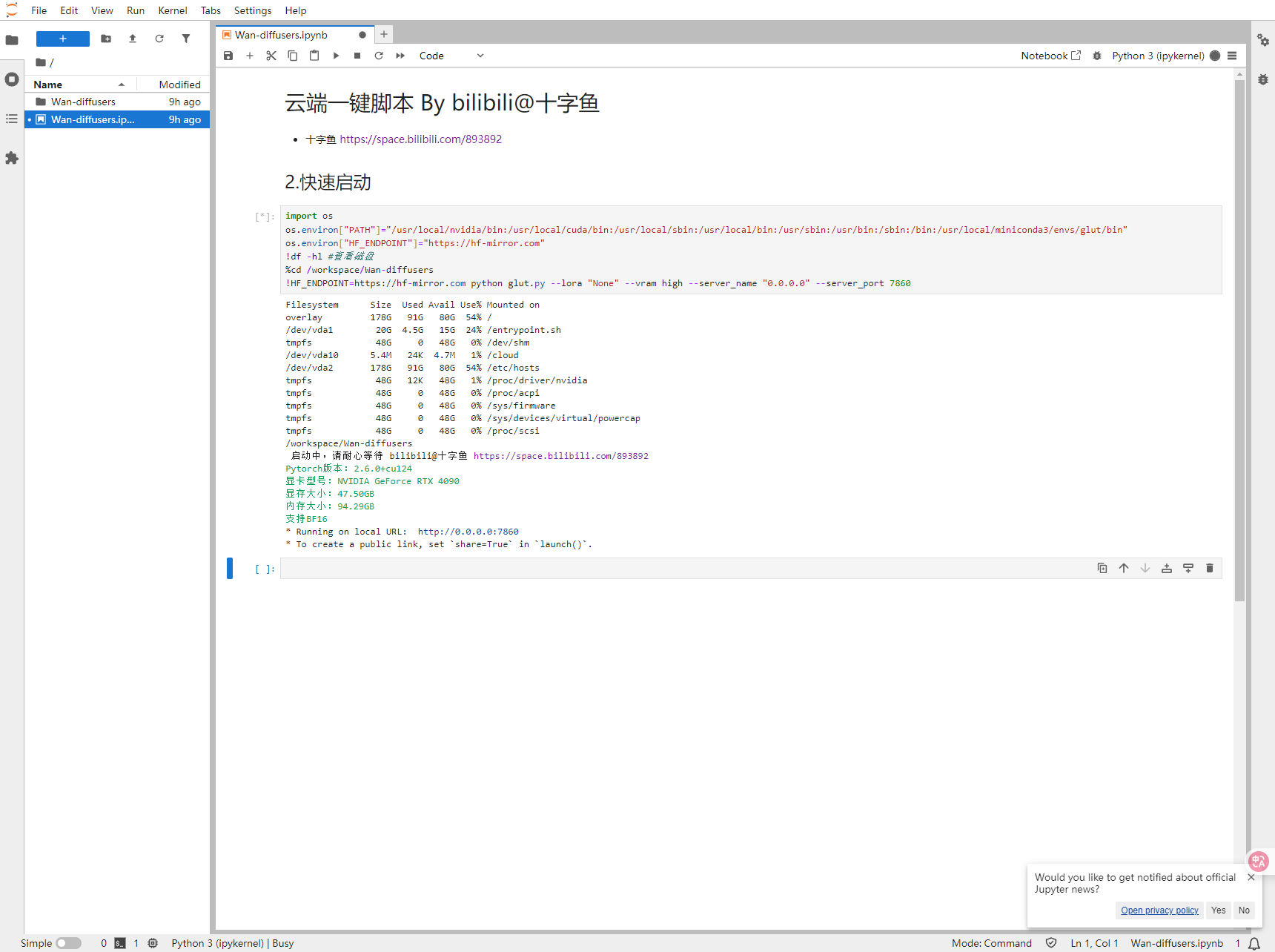Upload files using the upload icon
1275x952 pixels.
pyautogui.click(x=133, y=39)
